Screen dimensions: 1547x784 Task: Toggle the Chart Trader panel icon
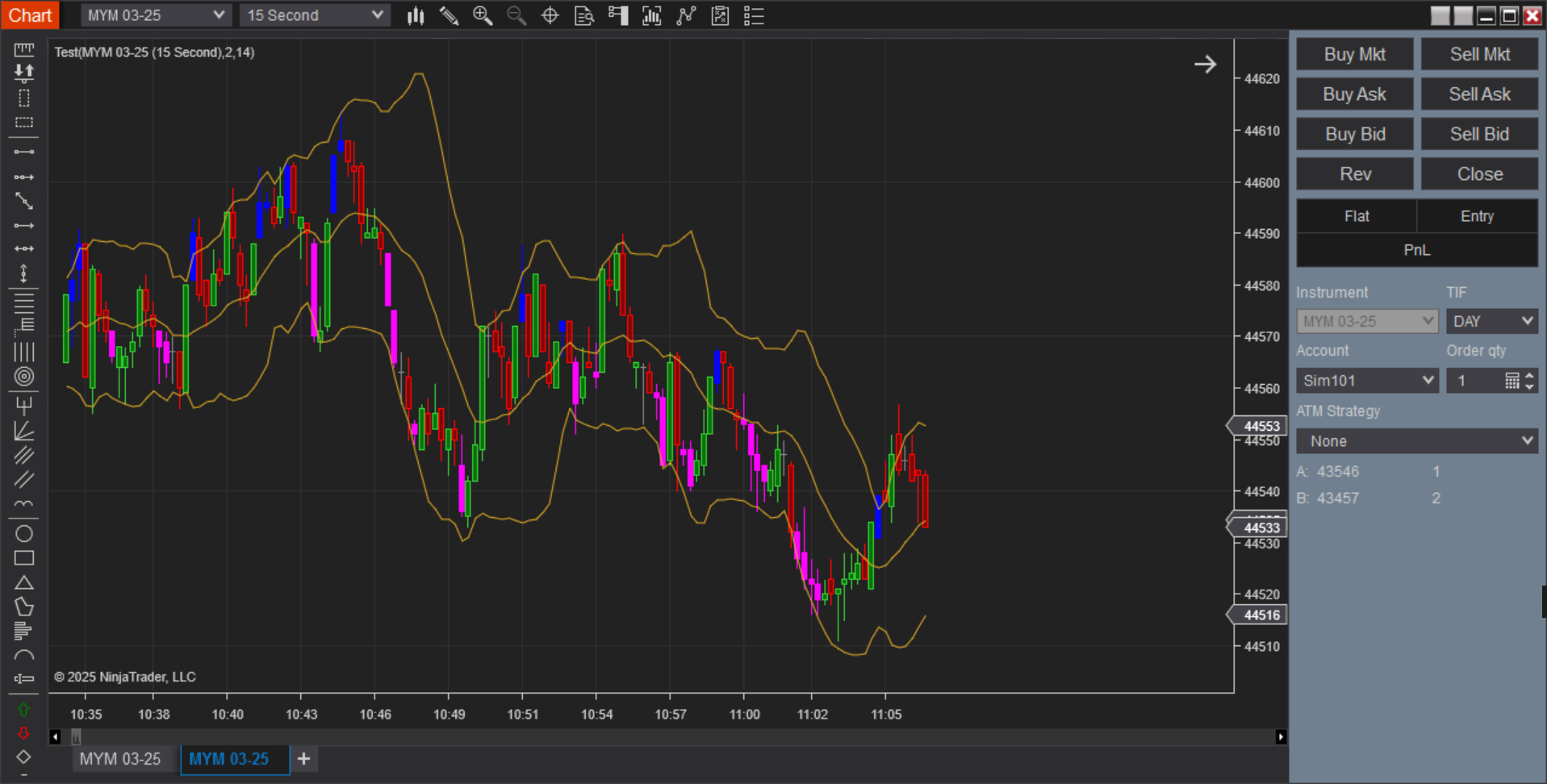[x=618, y=15]
